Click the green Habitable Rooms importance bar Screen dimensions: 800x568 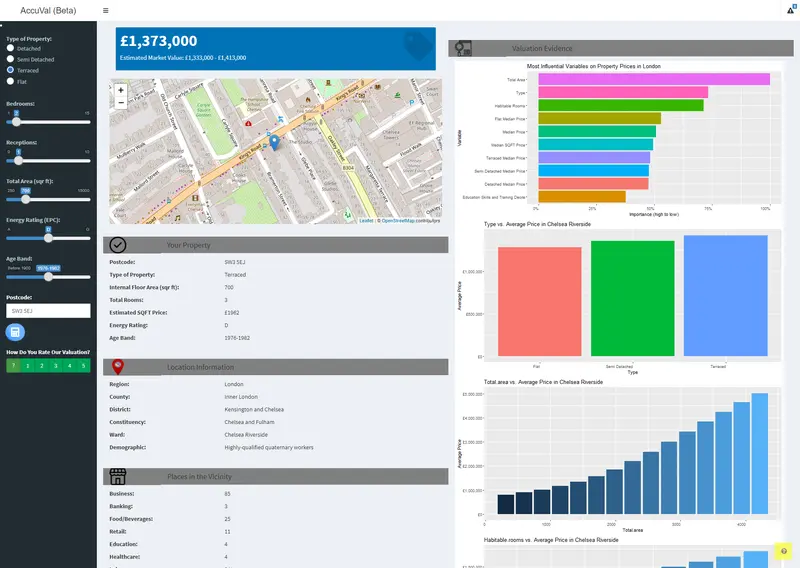(621, 105)
